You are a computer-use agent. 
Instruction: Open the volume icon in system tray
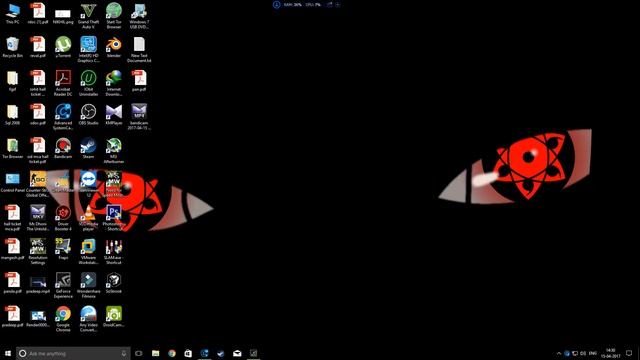click(583, 353)
